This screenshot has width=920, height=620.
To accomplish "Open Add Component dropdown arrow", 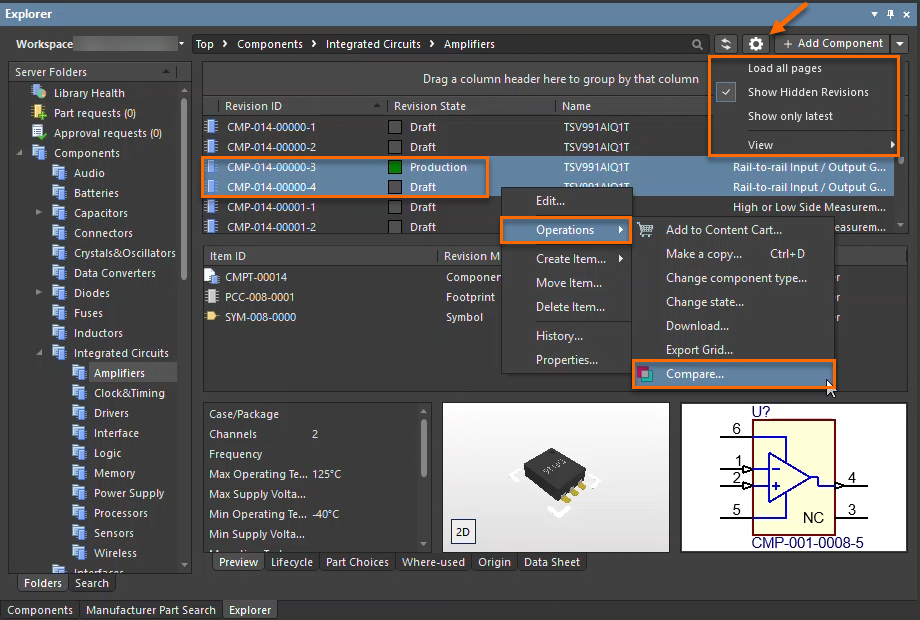I will click(x=899, y=43).
